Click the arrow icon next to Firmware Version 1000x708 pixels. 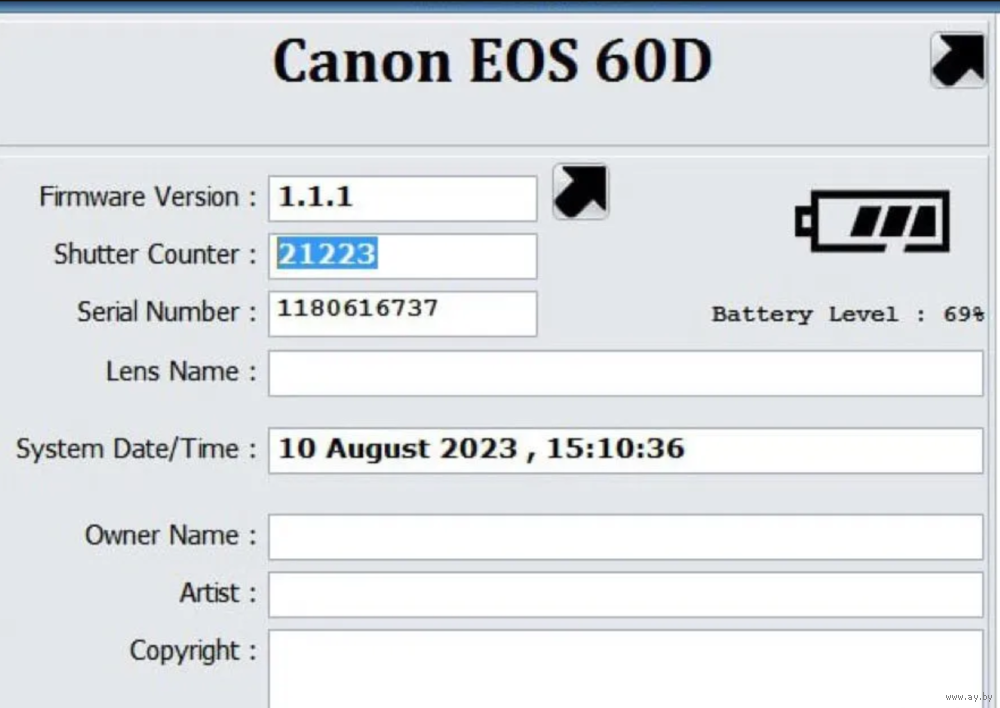point(580,191)
